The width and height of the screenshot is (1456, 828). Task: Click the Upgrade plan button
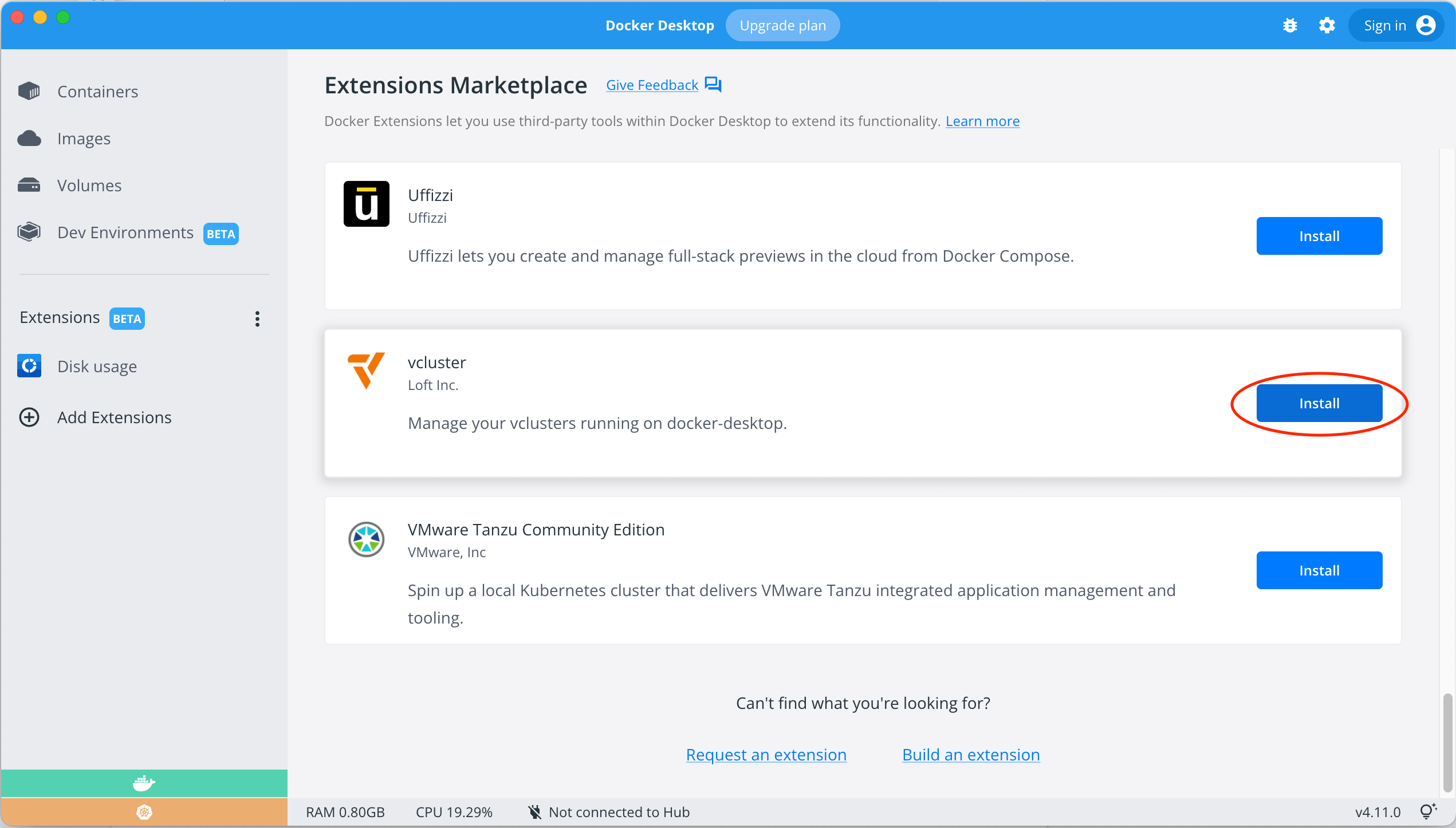pos(782,25)
